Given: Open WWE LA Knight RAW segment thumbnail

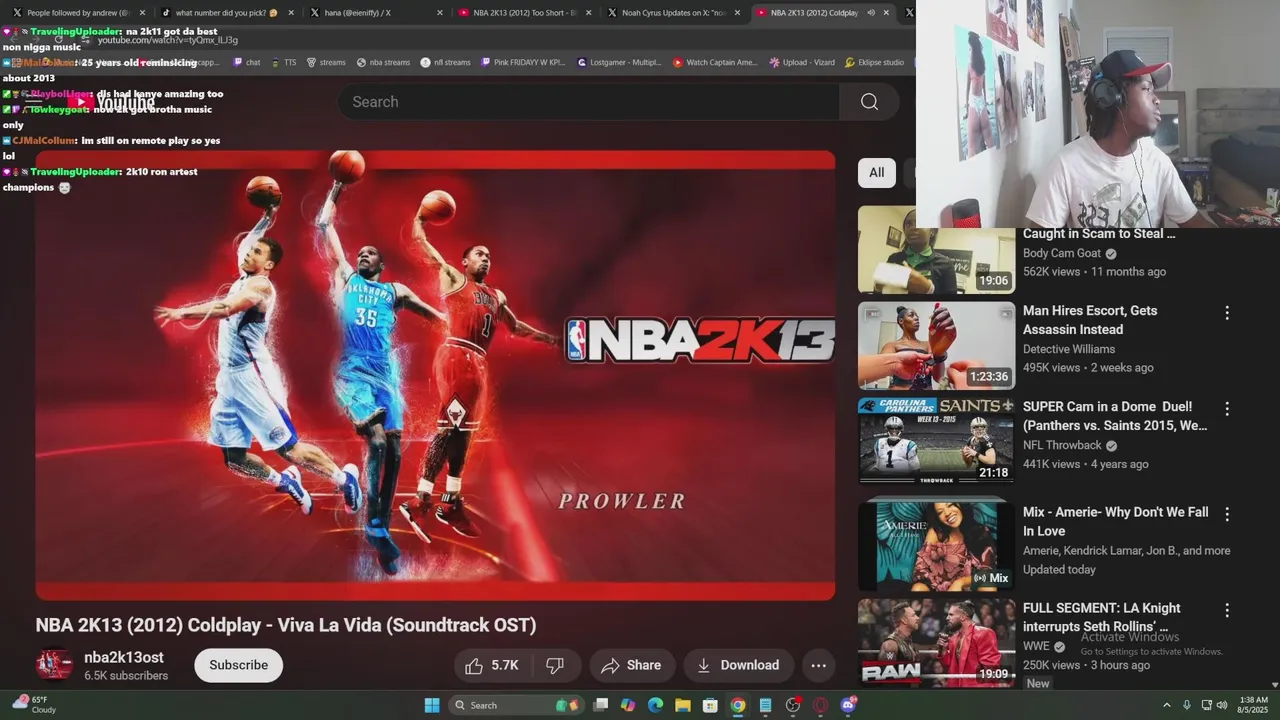Looking at the screenshot, I should pyautogui.click(x=936, y=642).
